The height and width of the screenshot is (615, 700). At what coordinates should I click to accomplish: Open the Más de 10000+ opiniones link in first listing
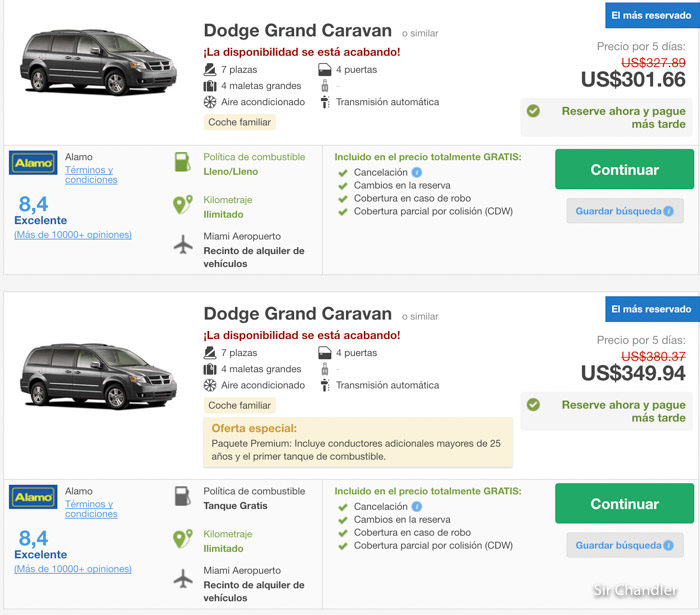pyautogui.click(x=73, y=235)
